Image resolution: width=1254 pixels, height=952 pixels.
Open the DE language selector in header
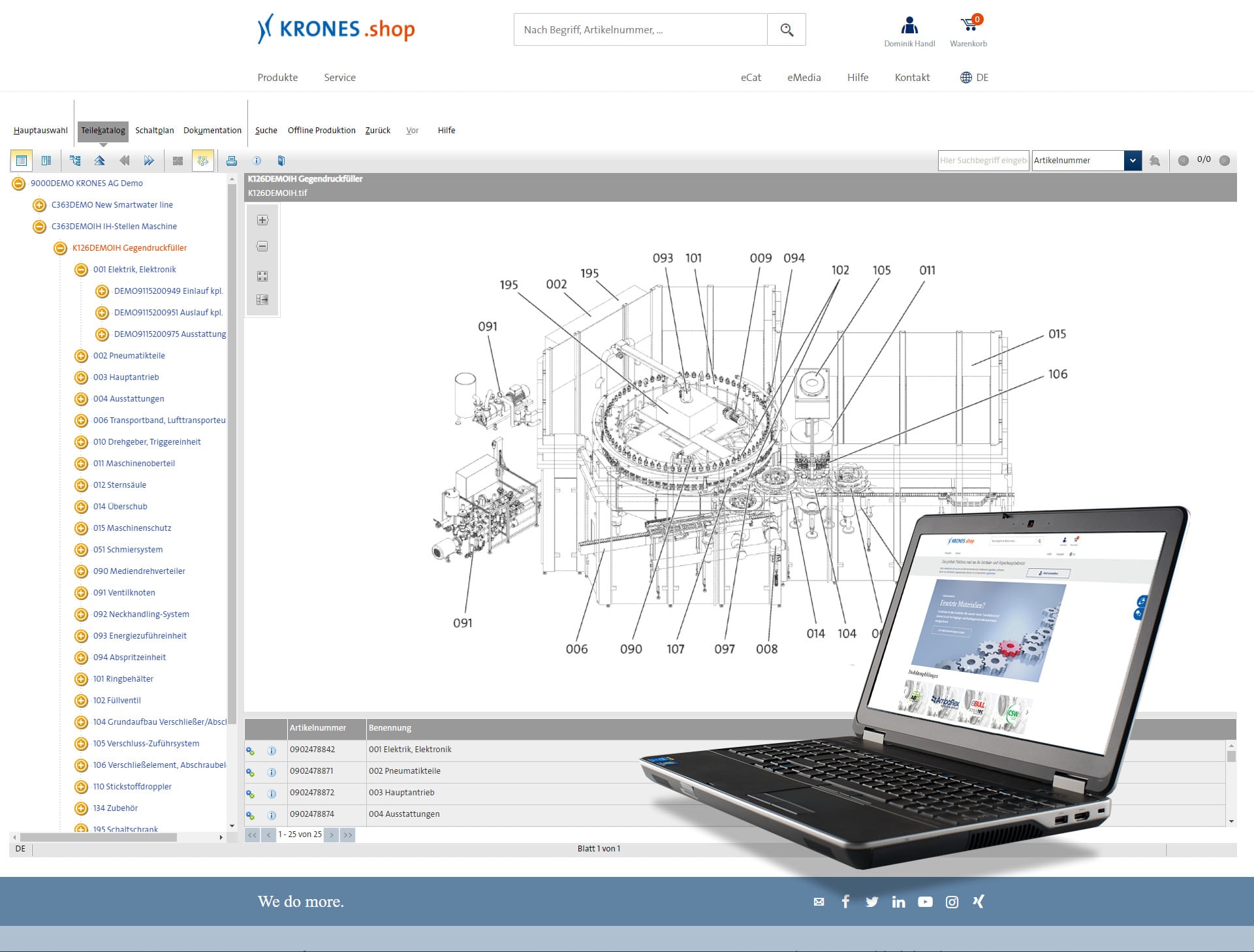click(974, 77)
